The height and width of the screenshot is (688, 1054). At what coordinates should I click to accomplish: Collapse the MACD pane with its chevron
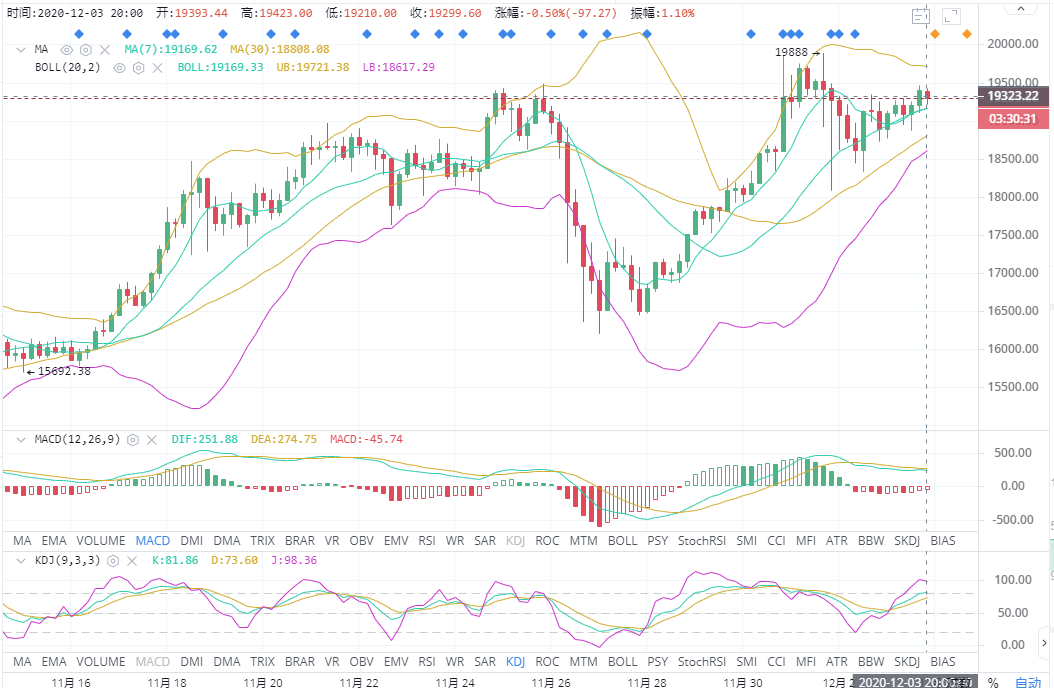[20, 439]
